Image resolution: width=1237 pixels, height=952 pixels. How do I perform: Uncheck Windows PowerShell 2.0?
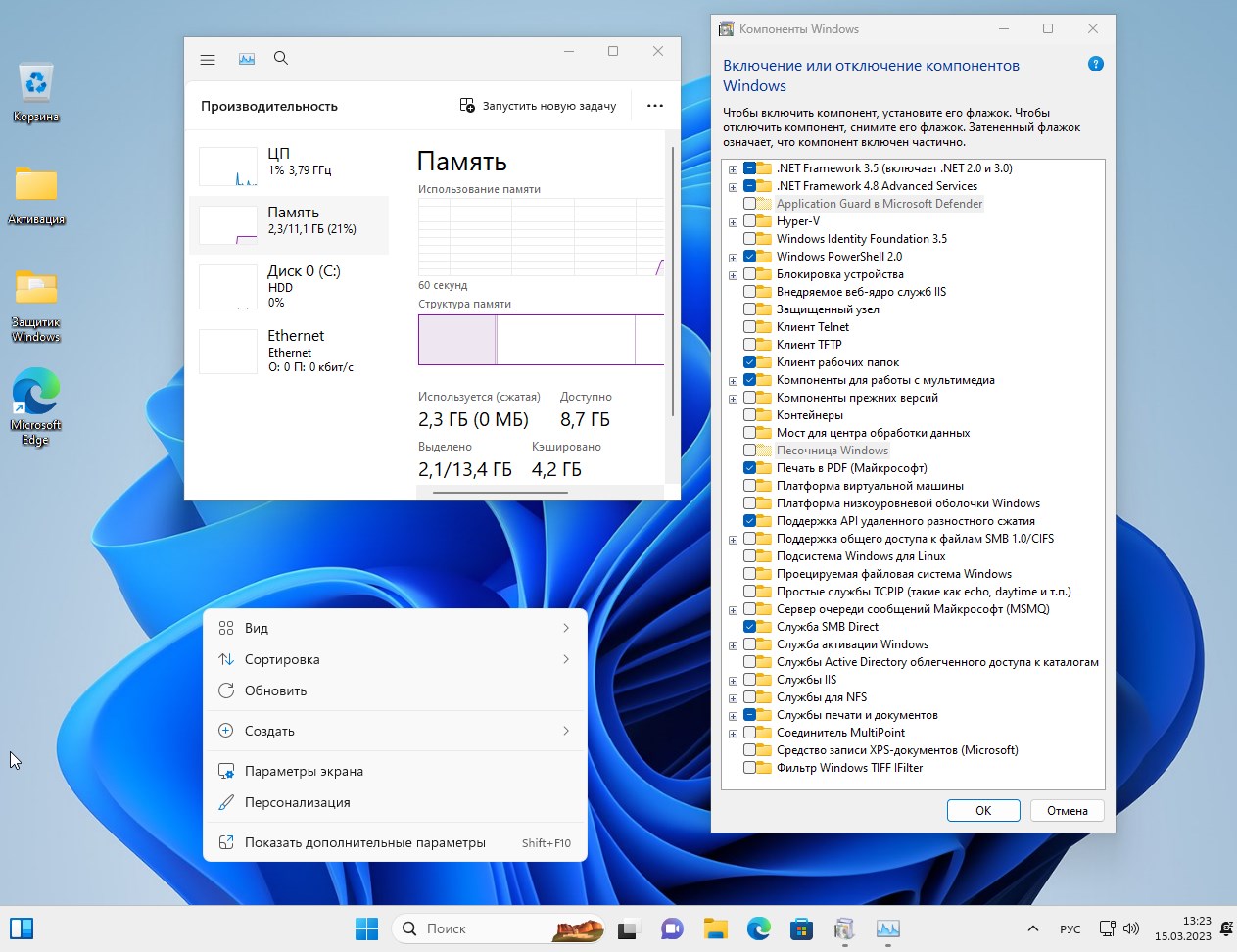point(749,257)
